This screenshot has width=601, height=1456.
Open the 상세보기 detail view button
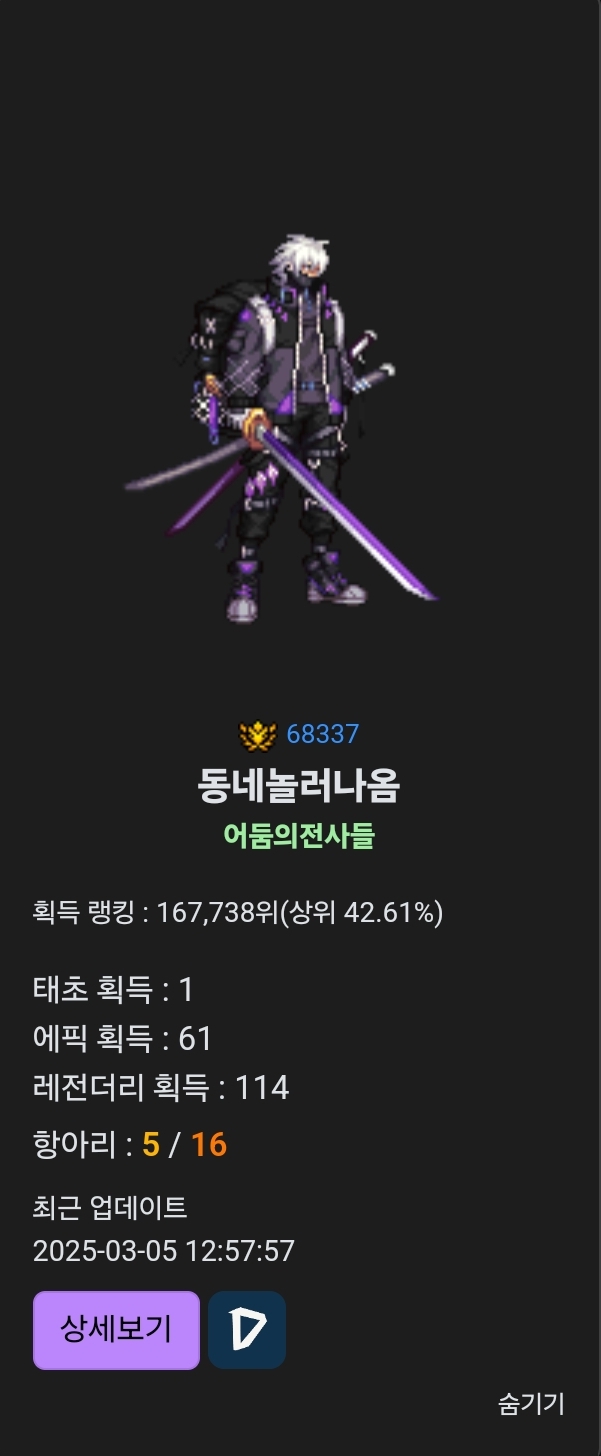tap(116, 1330)
